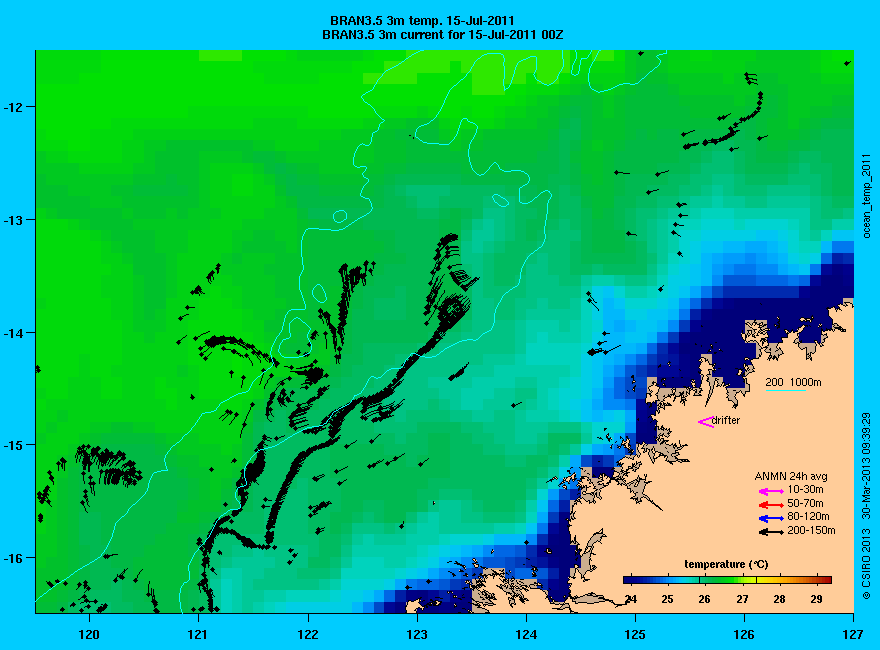The width and height of the screenshot is (880, 650).
Task: Click the latitude axis label '-15'
Action: pos(11,445)
